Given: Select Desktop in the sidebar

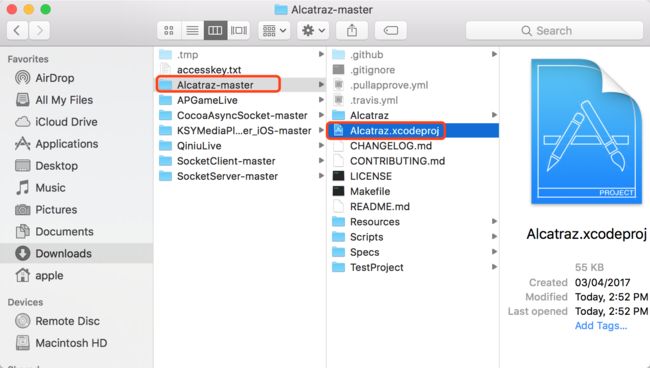Looking at the screenshot, I should pos(46,166).
